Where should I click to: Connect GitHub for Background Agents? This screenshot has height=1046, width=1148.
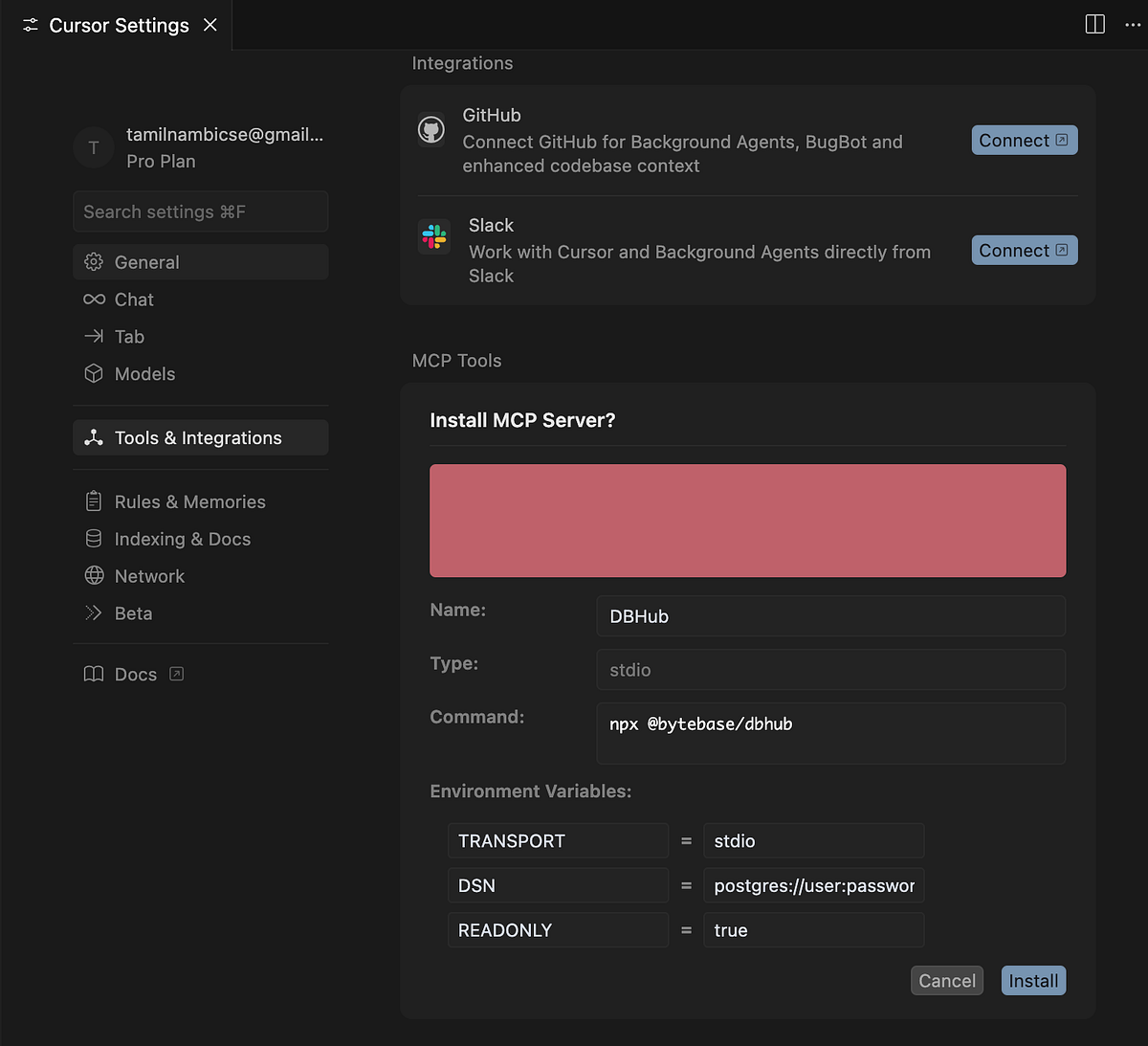tap(1024, 140)
